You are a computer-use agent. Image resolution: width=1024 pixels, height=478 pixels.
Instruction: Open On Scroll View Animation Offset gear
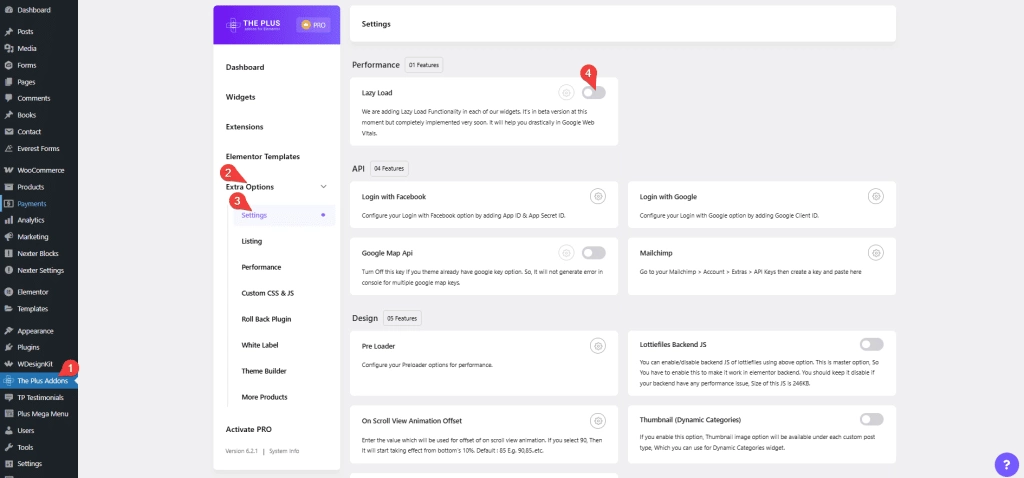(598, 420)
